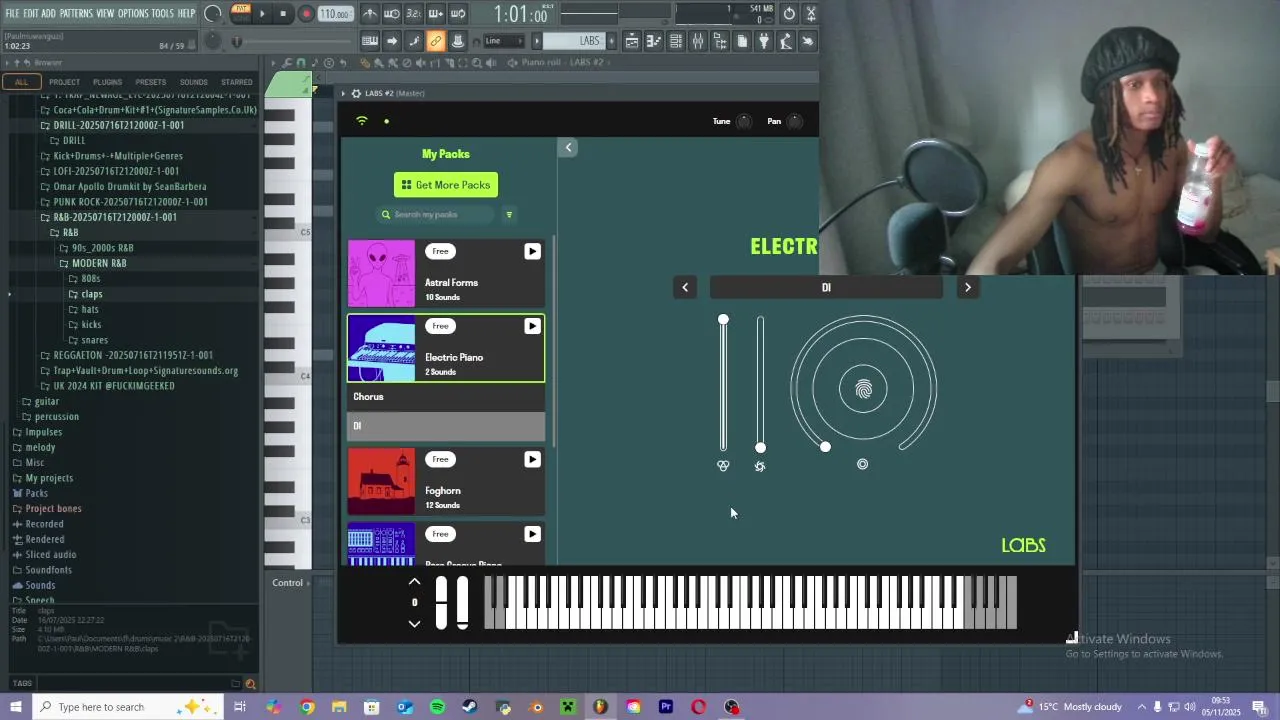1280x720 pixels.
Task: Go to next LABS preset
Action: pyautogui.click(x=967, y=288)
